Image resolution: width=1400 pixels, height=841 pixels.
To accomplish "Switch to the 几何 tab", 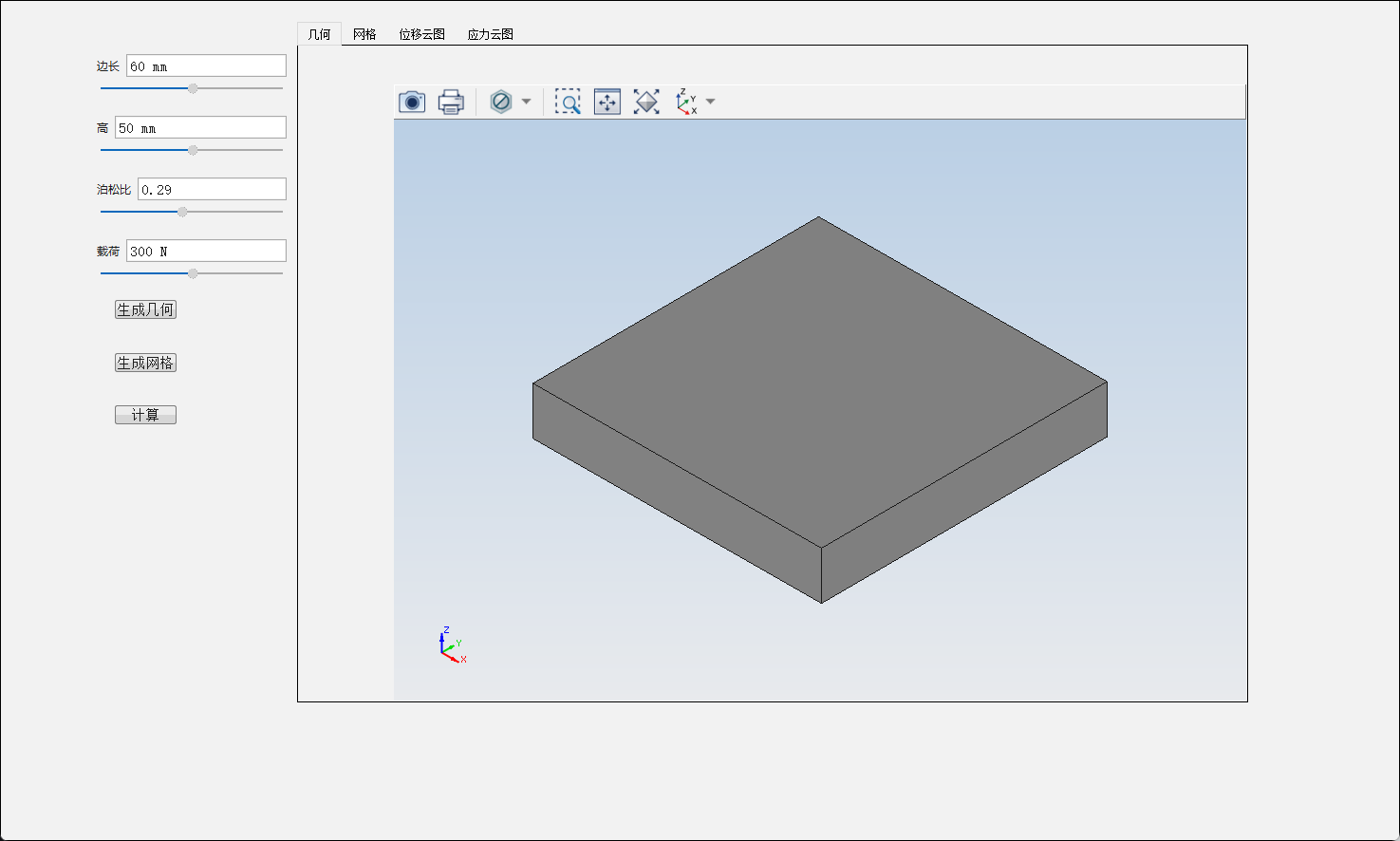I will click(x=319, y=34).
